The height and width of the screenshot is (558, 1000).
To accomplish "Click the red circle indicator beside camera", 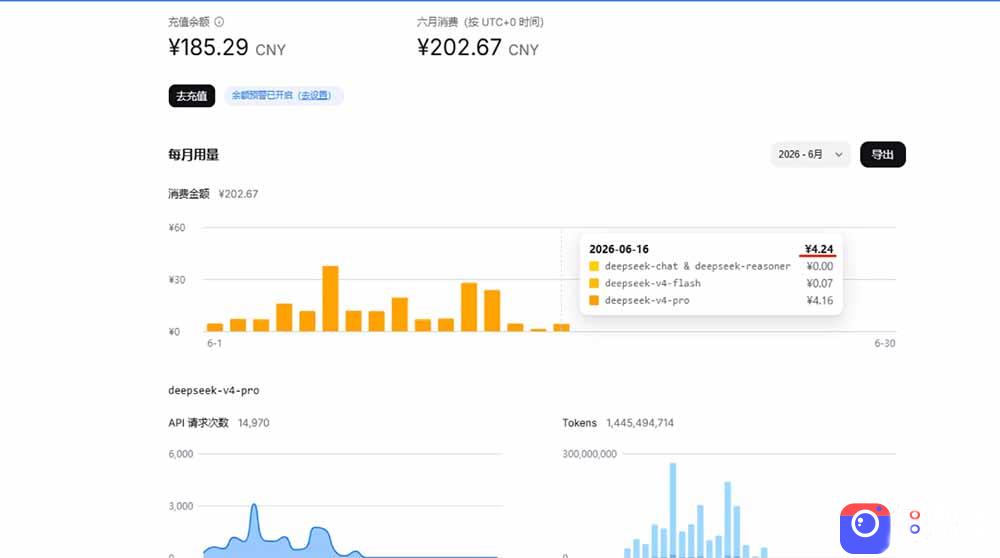I will coord(915,515).
